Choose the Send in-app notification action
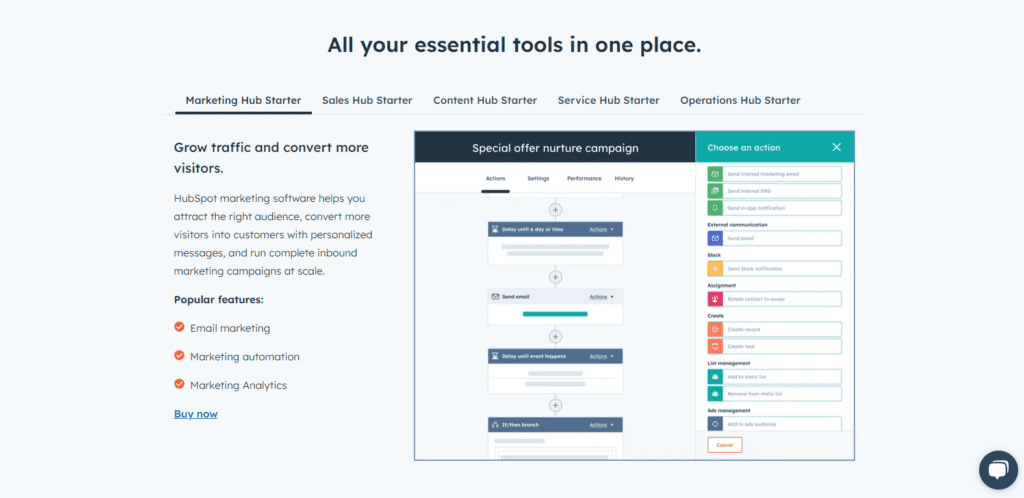The image size is (1024, 498). coord(775,208)
